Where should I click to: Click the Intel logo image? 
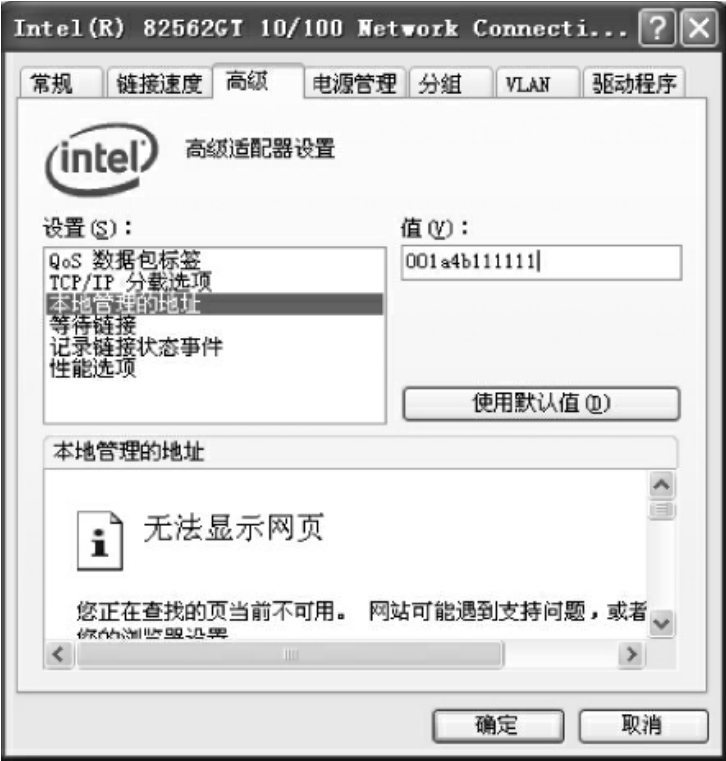[x=101, y=159]
